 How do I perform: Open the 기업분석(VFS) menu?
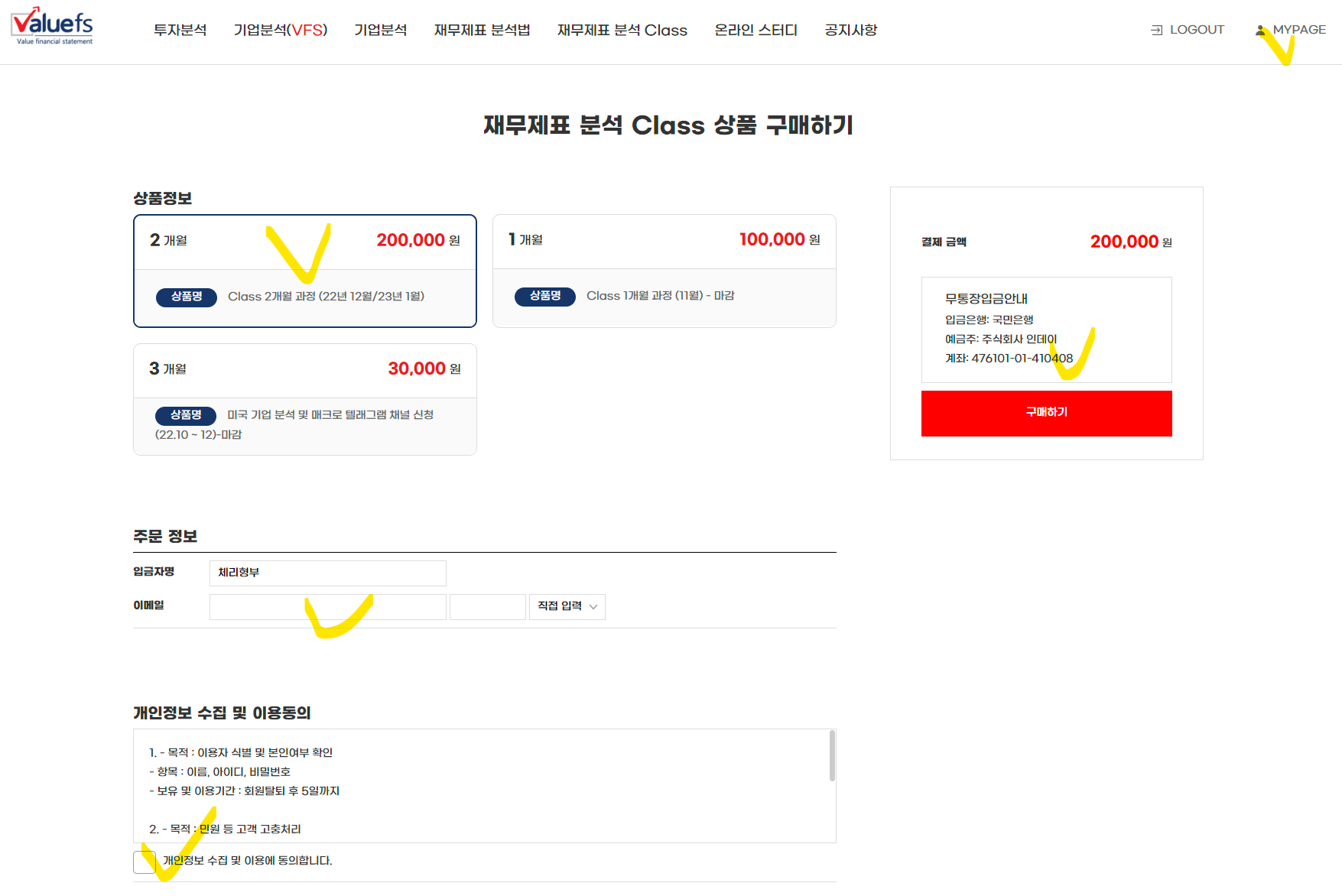(x=281, y=30)
